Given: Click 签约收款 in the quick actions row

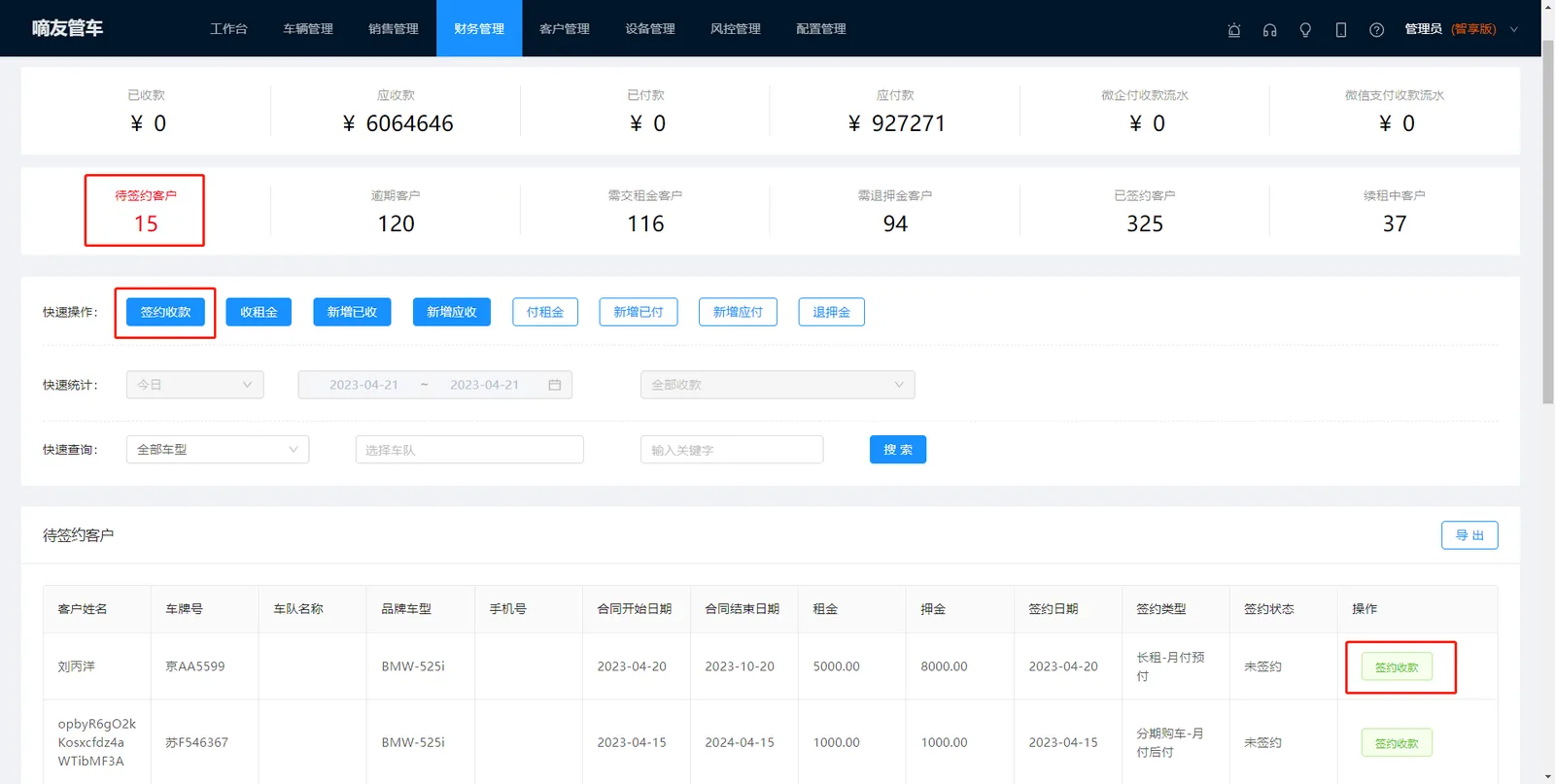Looking at the screenshot, I should click(x=165, y=312).
